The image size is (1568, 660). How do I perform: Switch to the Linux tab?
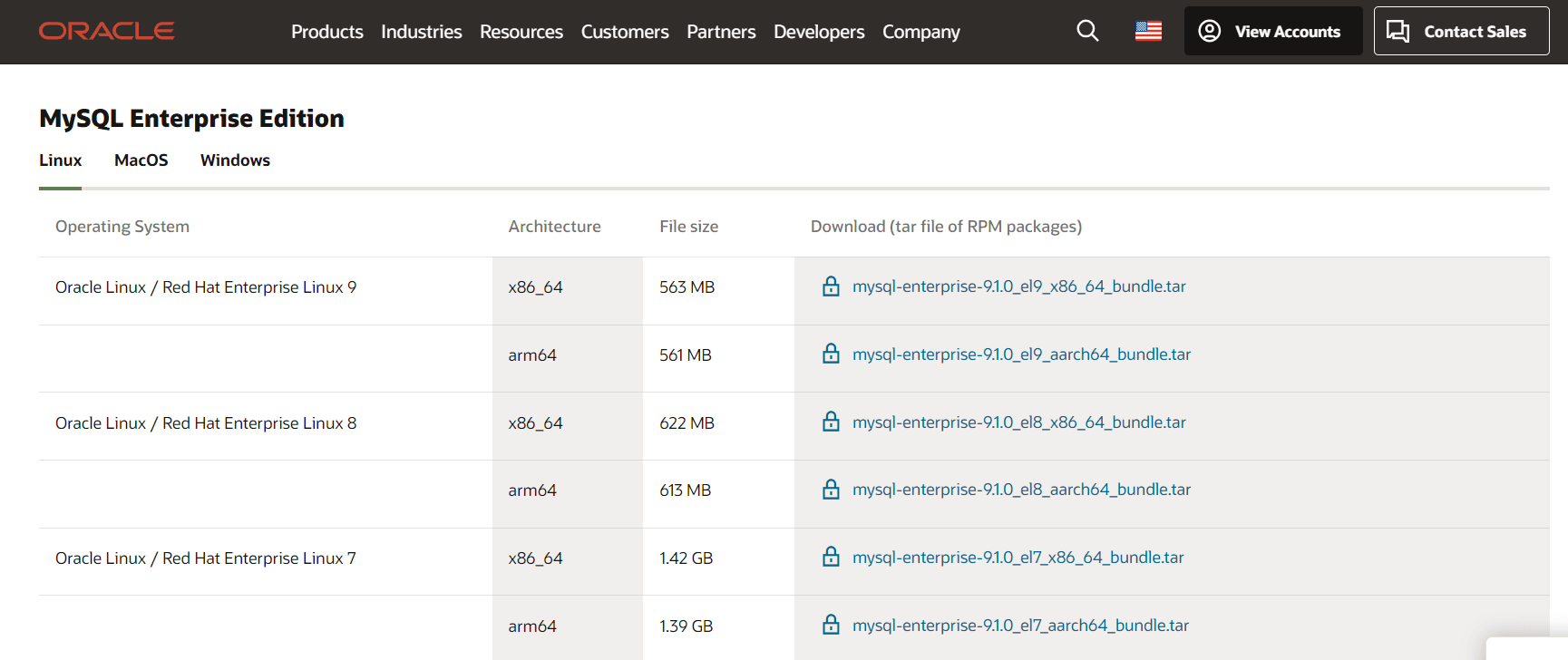(x=60, y=160)
